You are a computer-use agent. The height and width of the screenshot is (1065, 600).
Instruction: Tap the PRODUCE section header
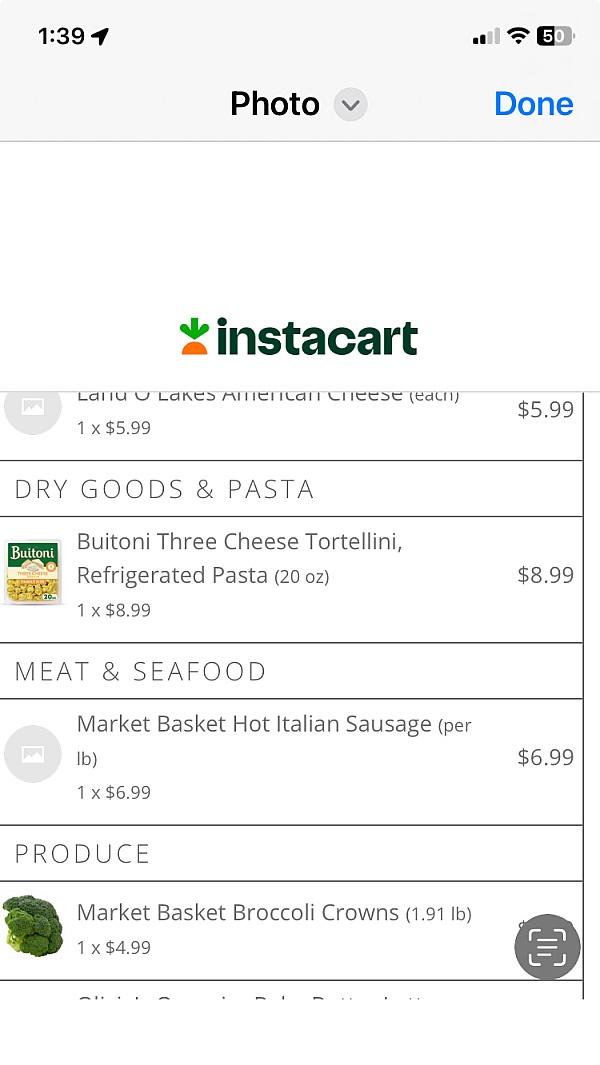click(83, 853)
